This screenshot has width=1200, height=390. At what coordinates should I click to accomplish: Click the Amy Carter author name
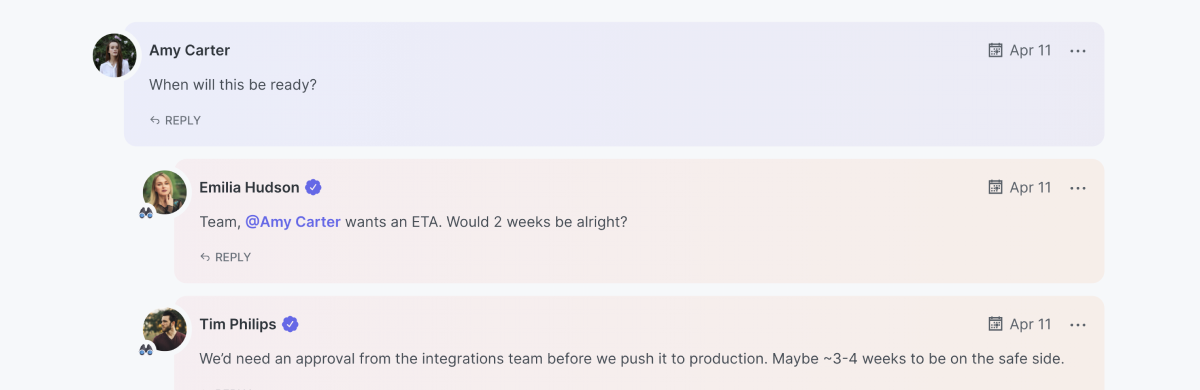pyautogui.click(x=190, y=50)
